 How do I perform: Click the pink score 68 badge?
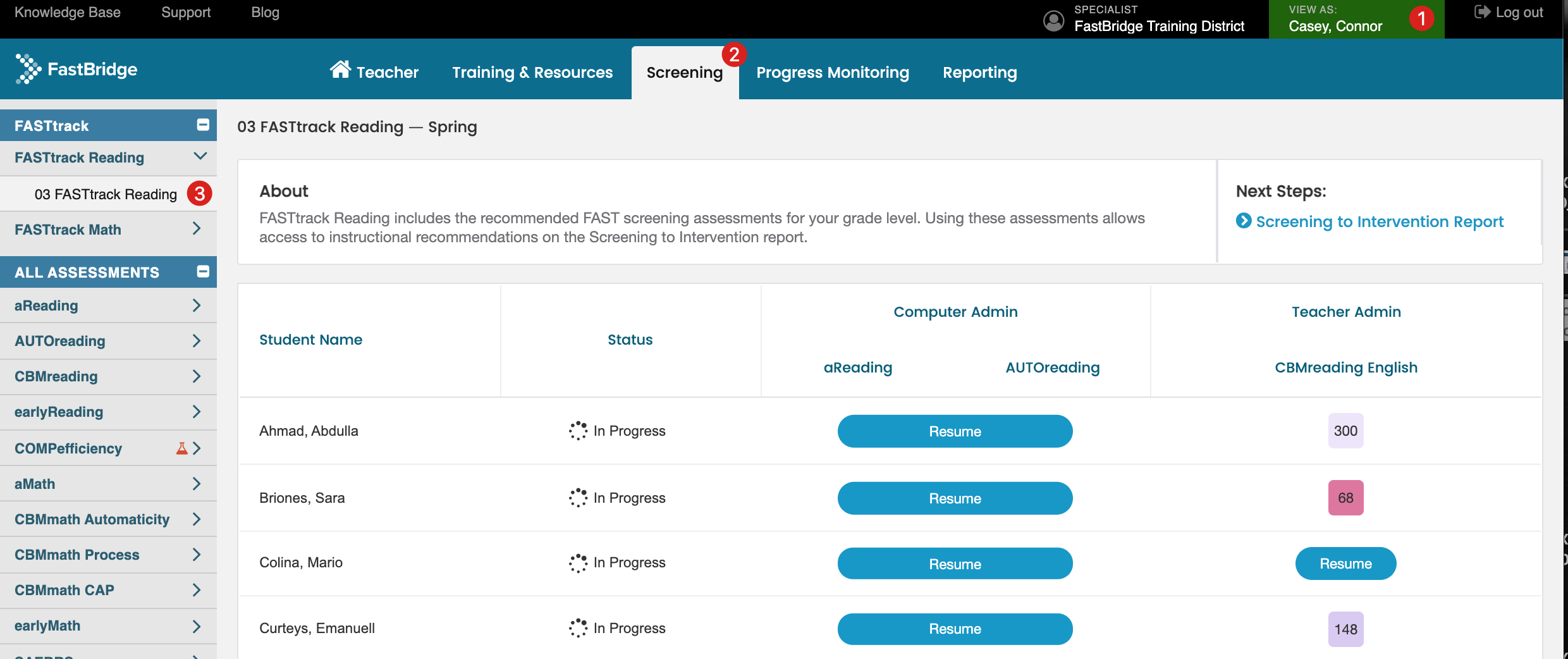pos(1345,498)
